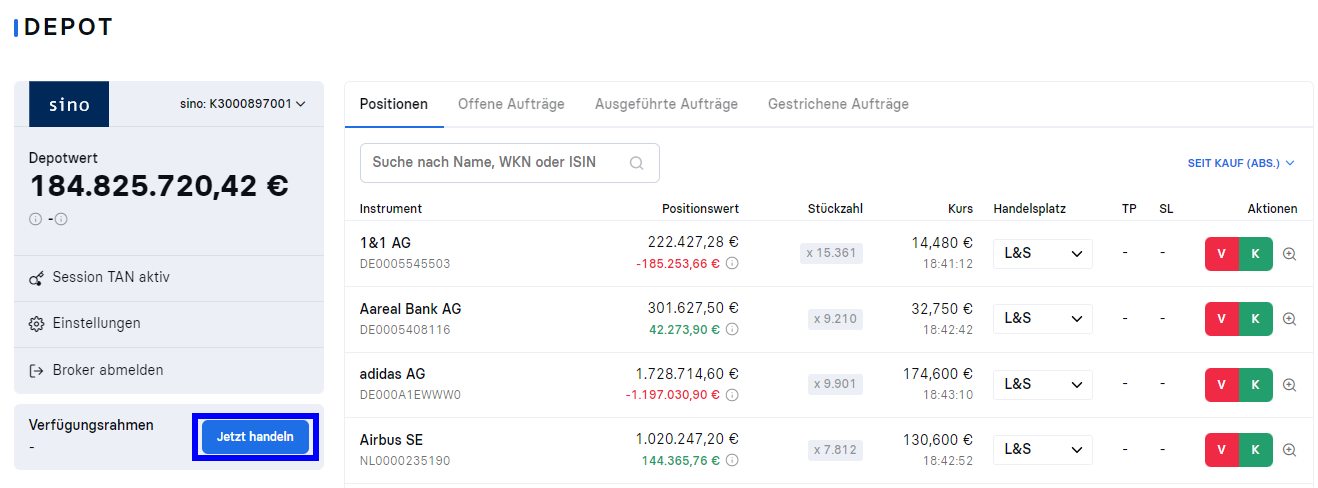This screenshot has height=488, width=1318.
Task: Open Handelsplatz dropdown for 1&1 AG
Action: 1043,254
